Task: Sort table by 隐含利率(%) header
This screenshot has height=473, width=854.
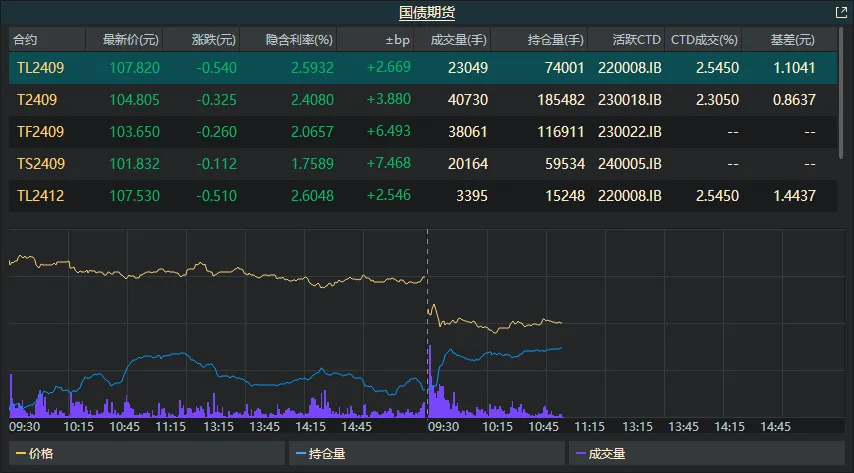Action: [x=299, y=40]
